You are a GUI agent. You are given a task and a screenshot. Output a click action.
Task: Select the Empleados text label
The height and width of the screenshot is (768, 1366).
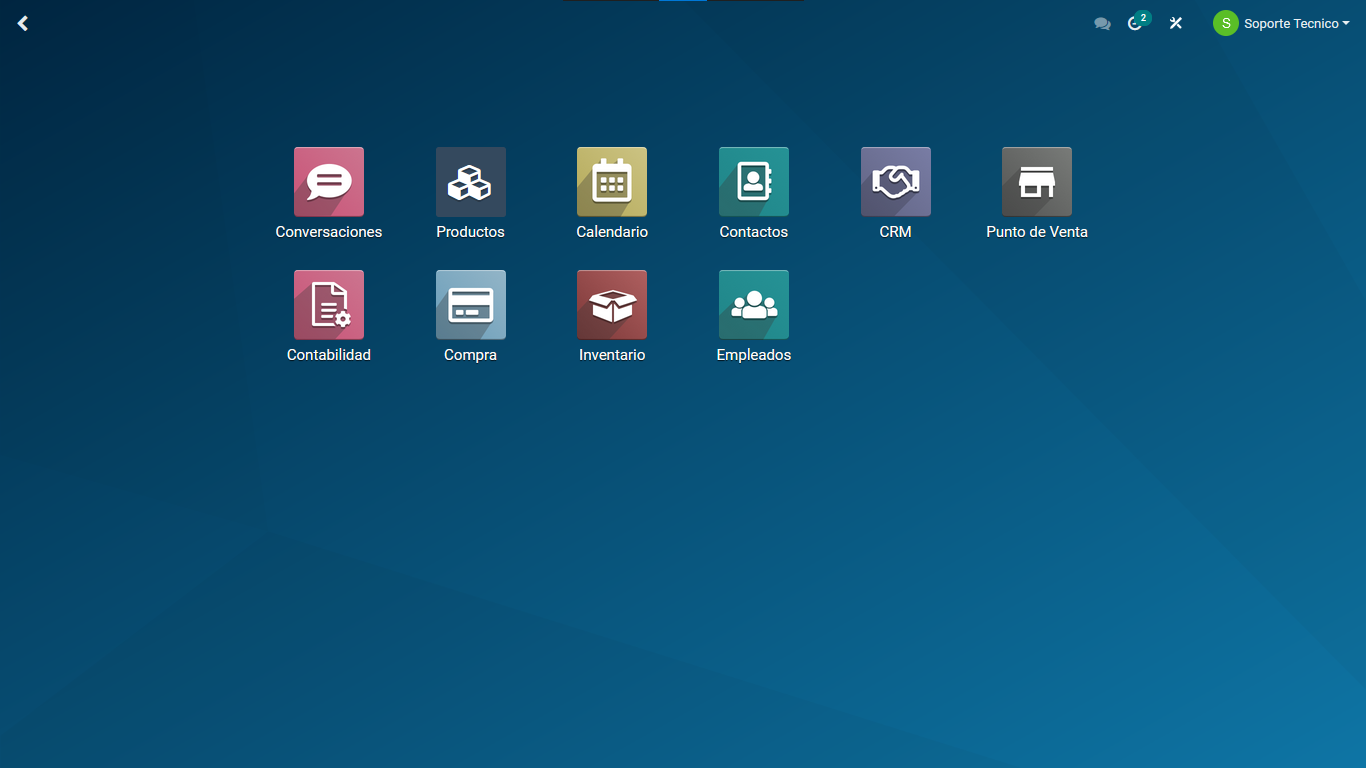coord(754,355)
